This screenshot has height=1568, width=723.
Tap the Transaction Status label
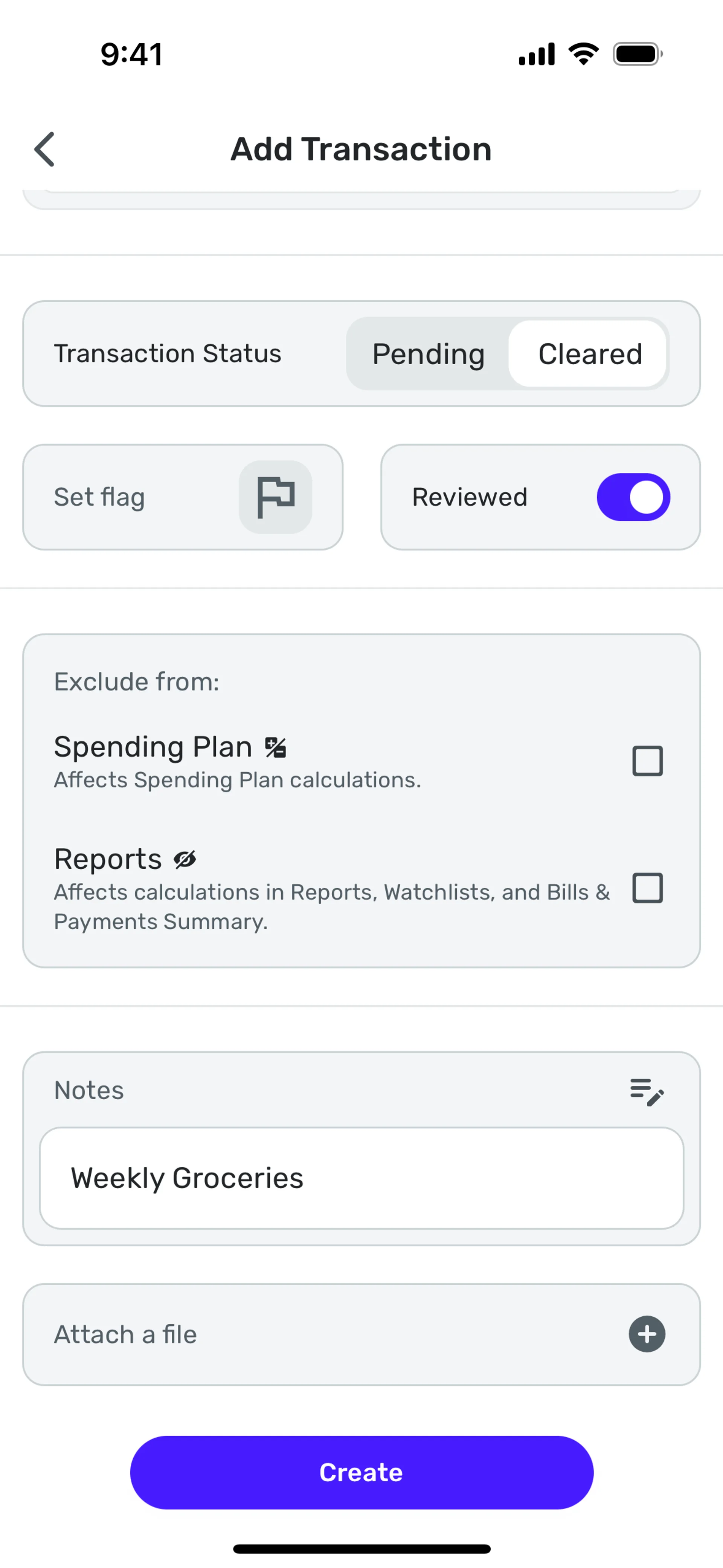coord(167,354)
